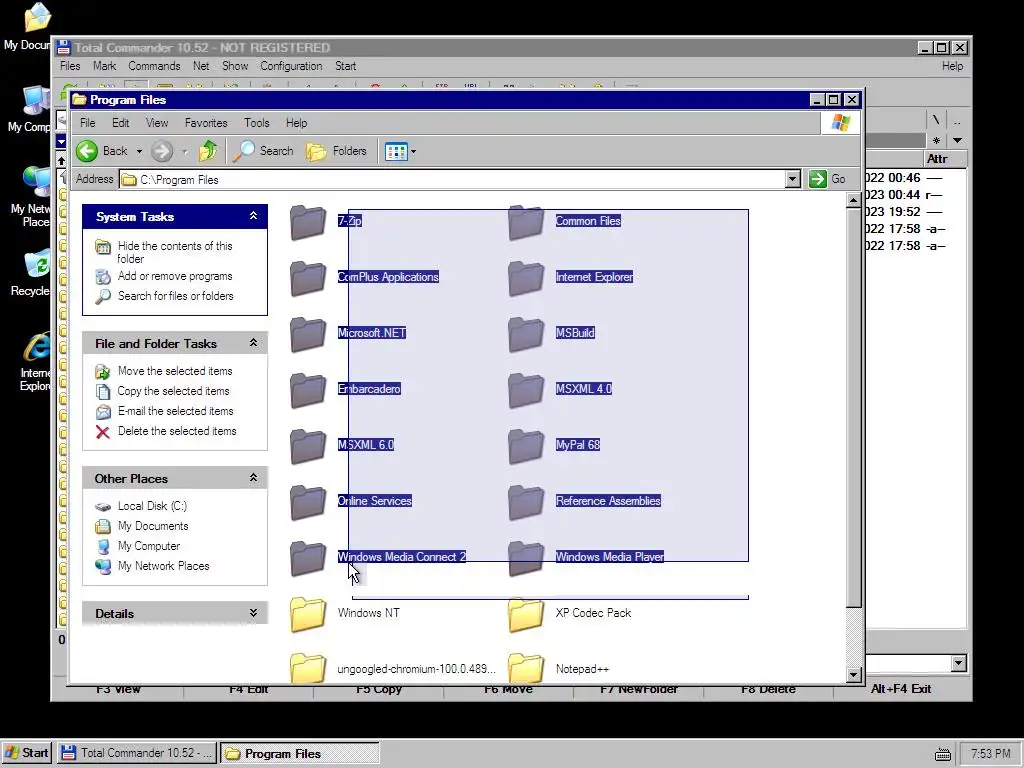Screen dimensions: 1024x768
Task: Select the ComPlus Applications folder icon
Action: (308, 278)
